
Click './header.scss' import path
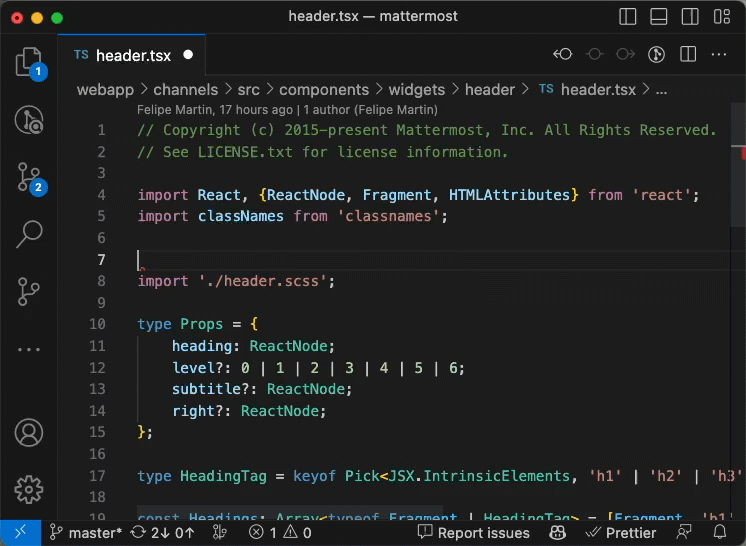[x=263, y=281]
